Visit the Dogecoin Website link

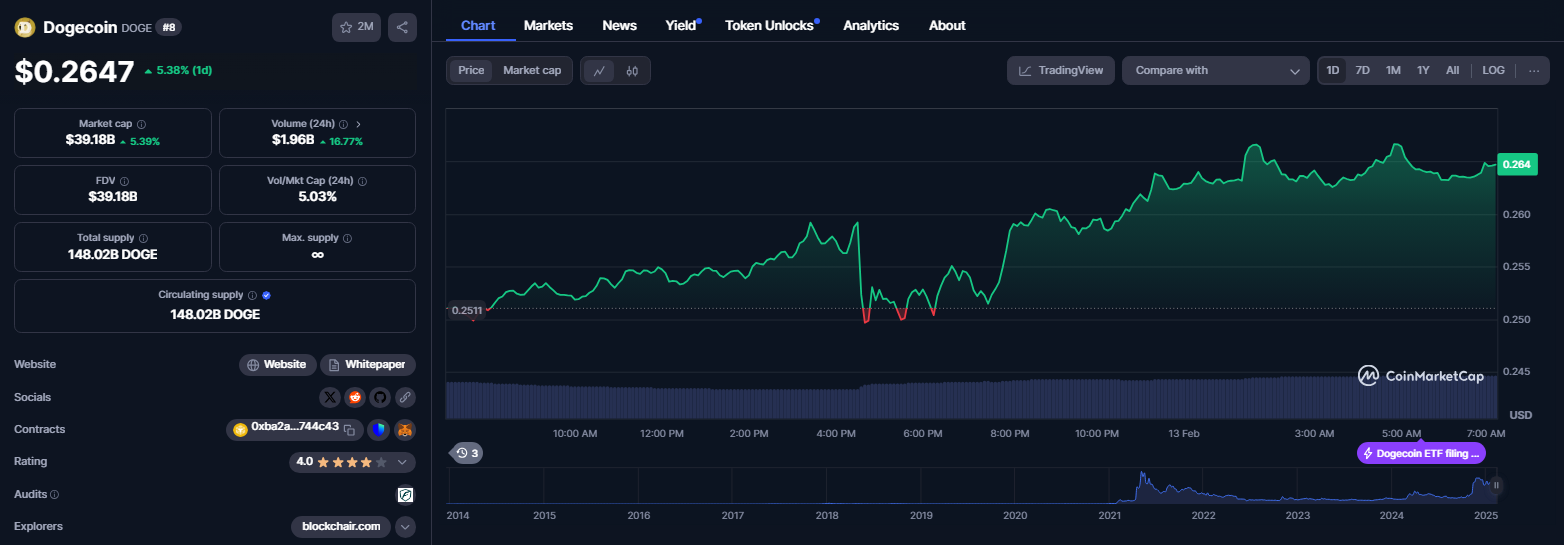(x=277, y=365)
